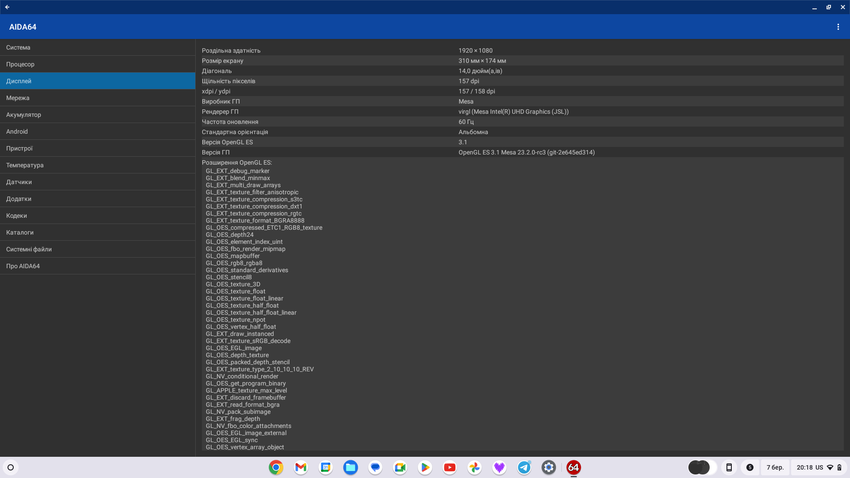Open the Files app on the shelf

[350, 467]
